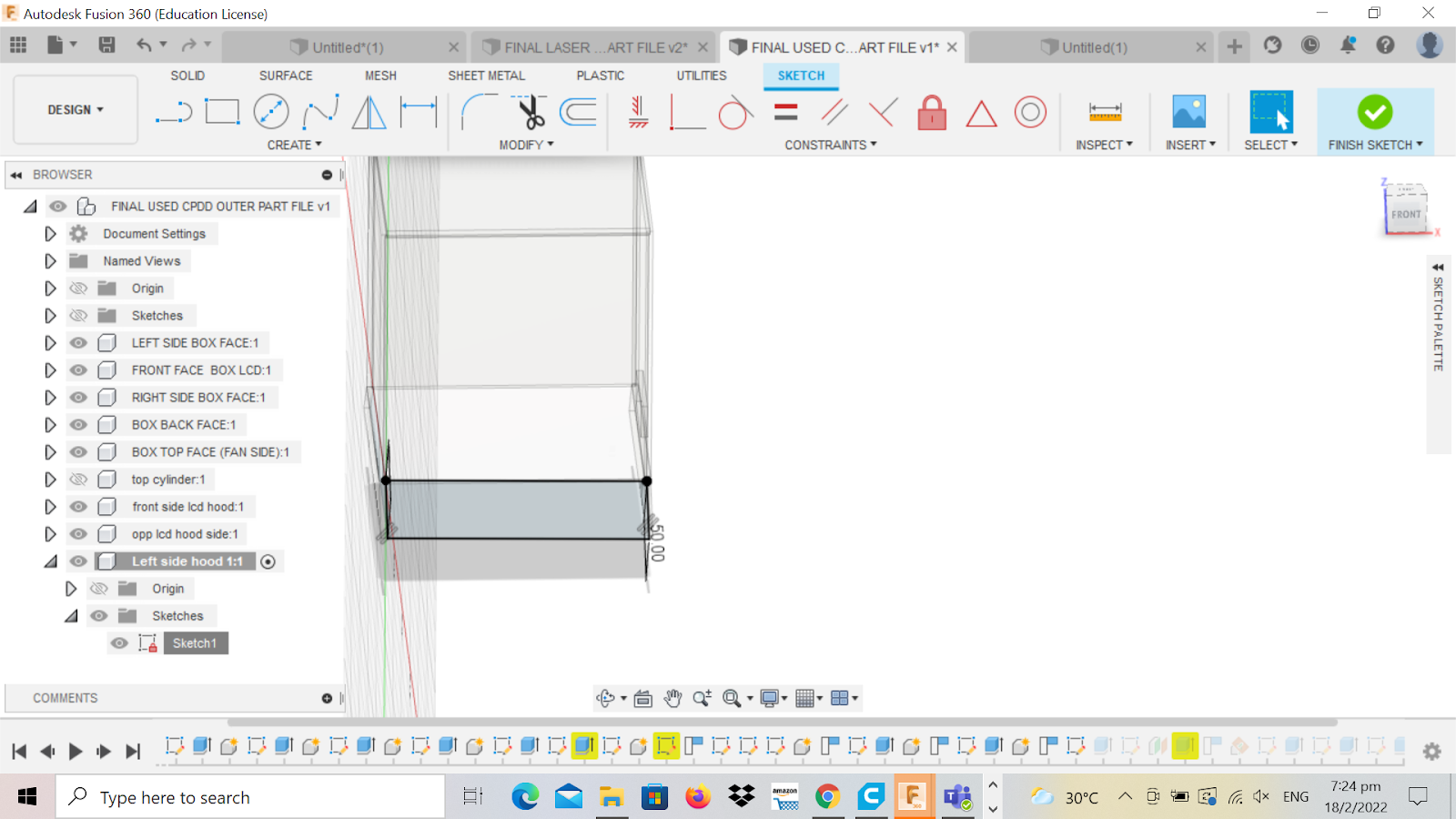The width and height of the screenshot is (1456, 819).
Task: Apply Midpoint triangle constraint
Action: 981,114
